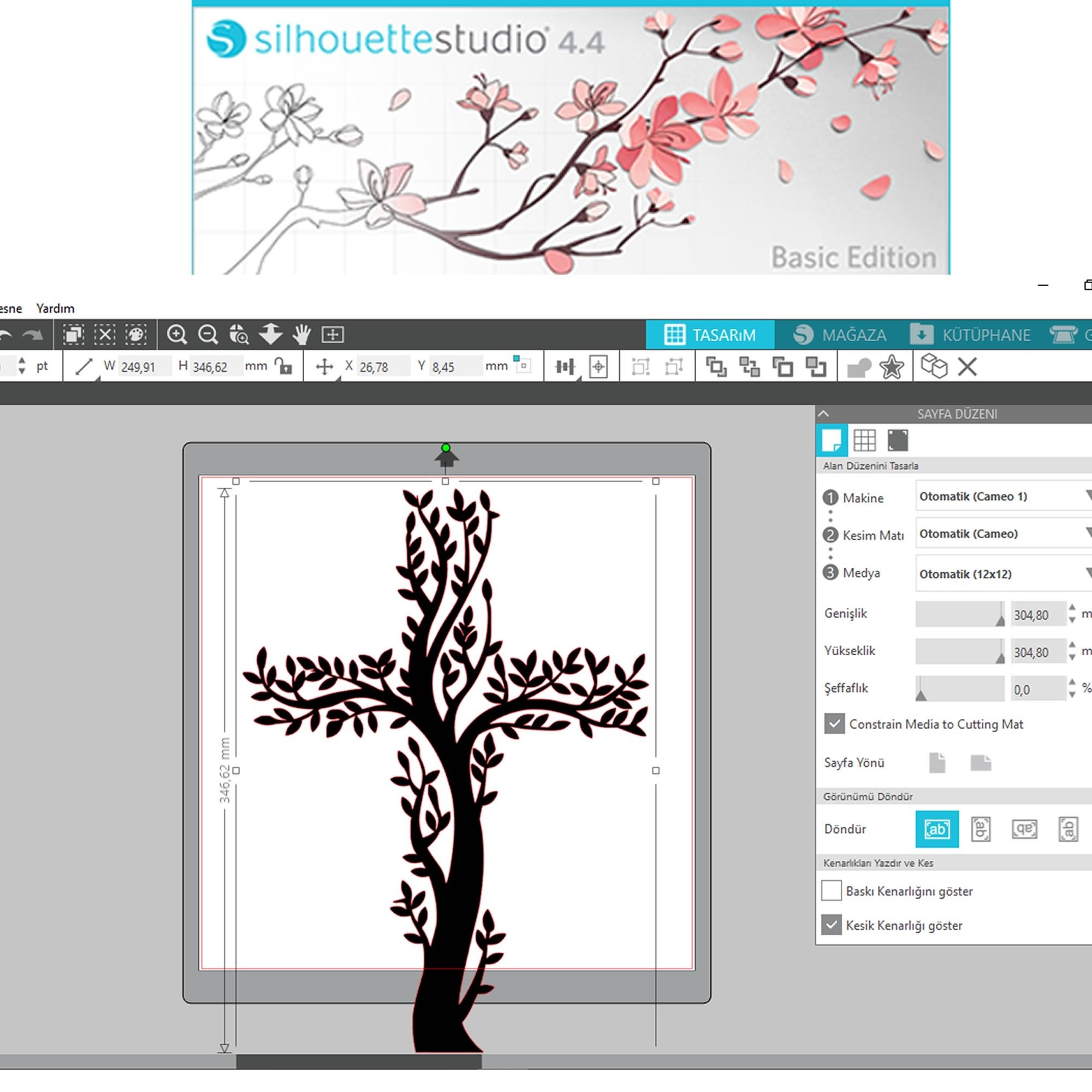Activate the Pan (hand) tool
The image size is (1092, 1092).
pyautogui.click(x=301, y=334)
